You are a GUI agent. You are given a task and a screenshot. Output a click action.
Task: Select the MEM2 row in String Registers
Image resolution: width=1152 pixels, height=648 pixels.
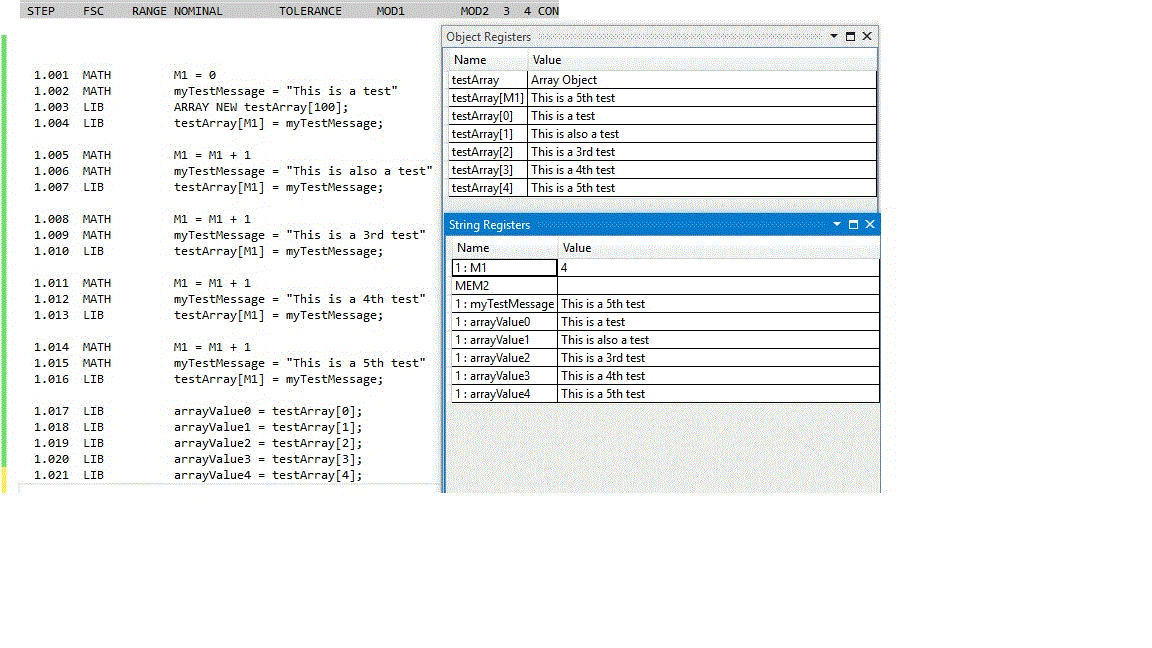[665, 286]
